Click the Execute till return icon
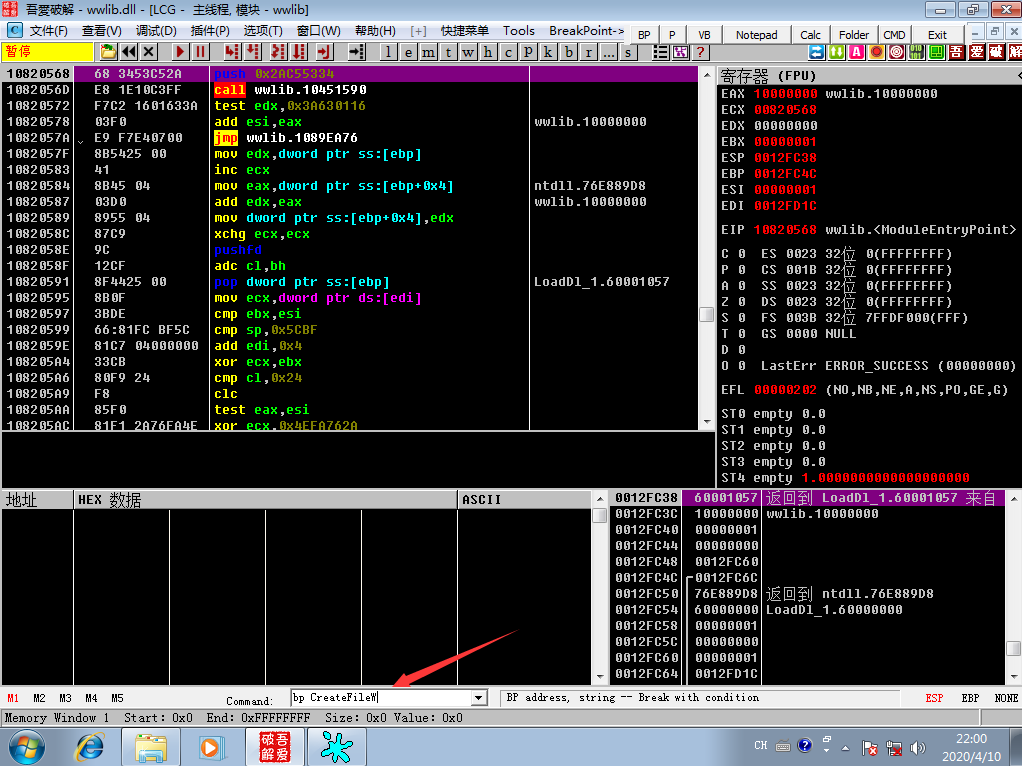Screen dimensions: 1022x766 (324, 52)
